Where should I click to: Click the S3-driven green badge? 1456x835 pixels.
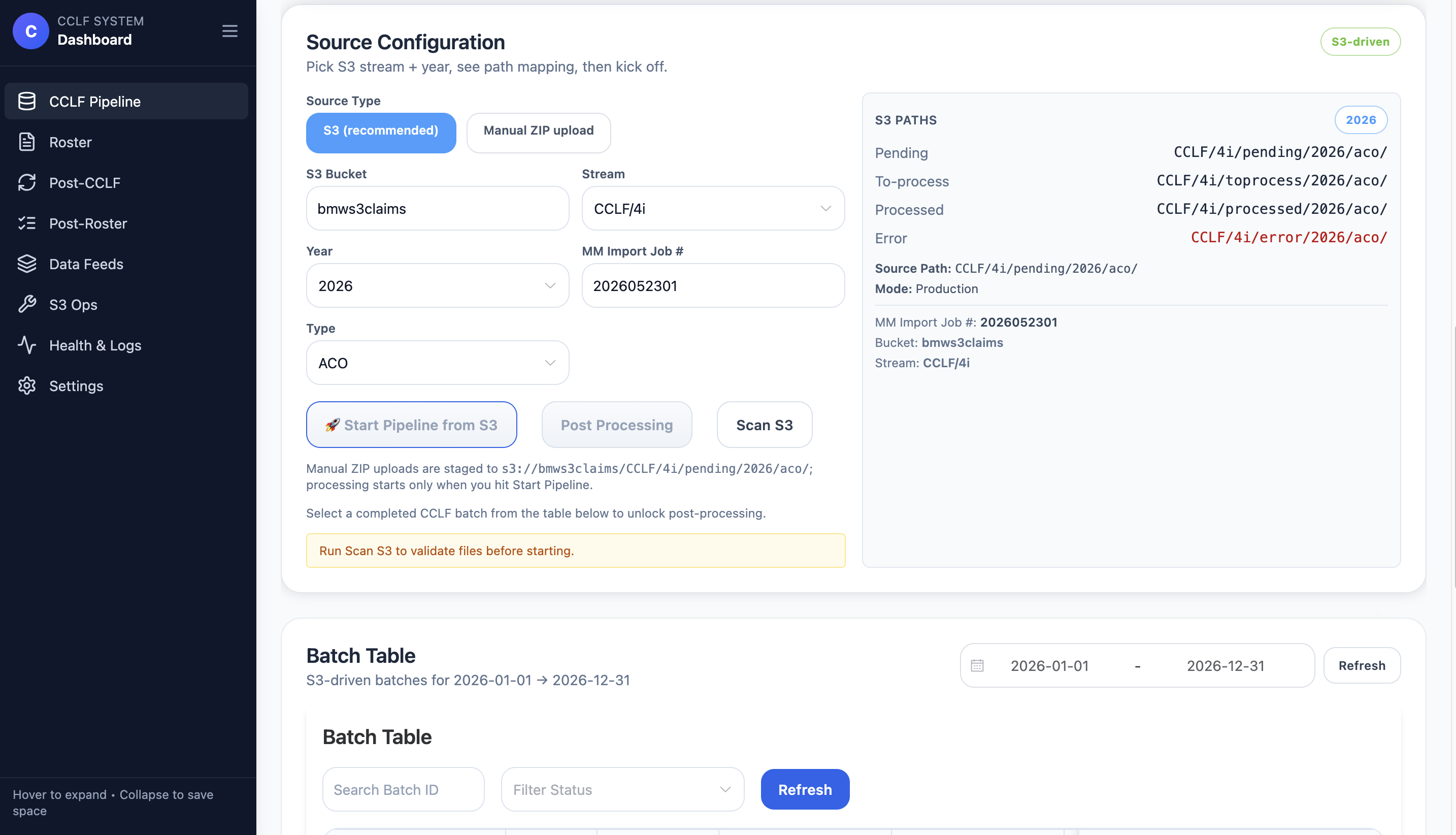click(1361, 42)
